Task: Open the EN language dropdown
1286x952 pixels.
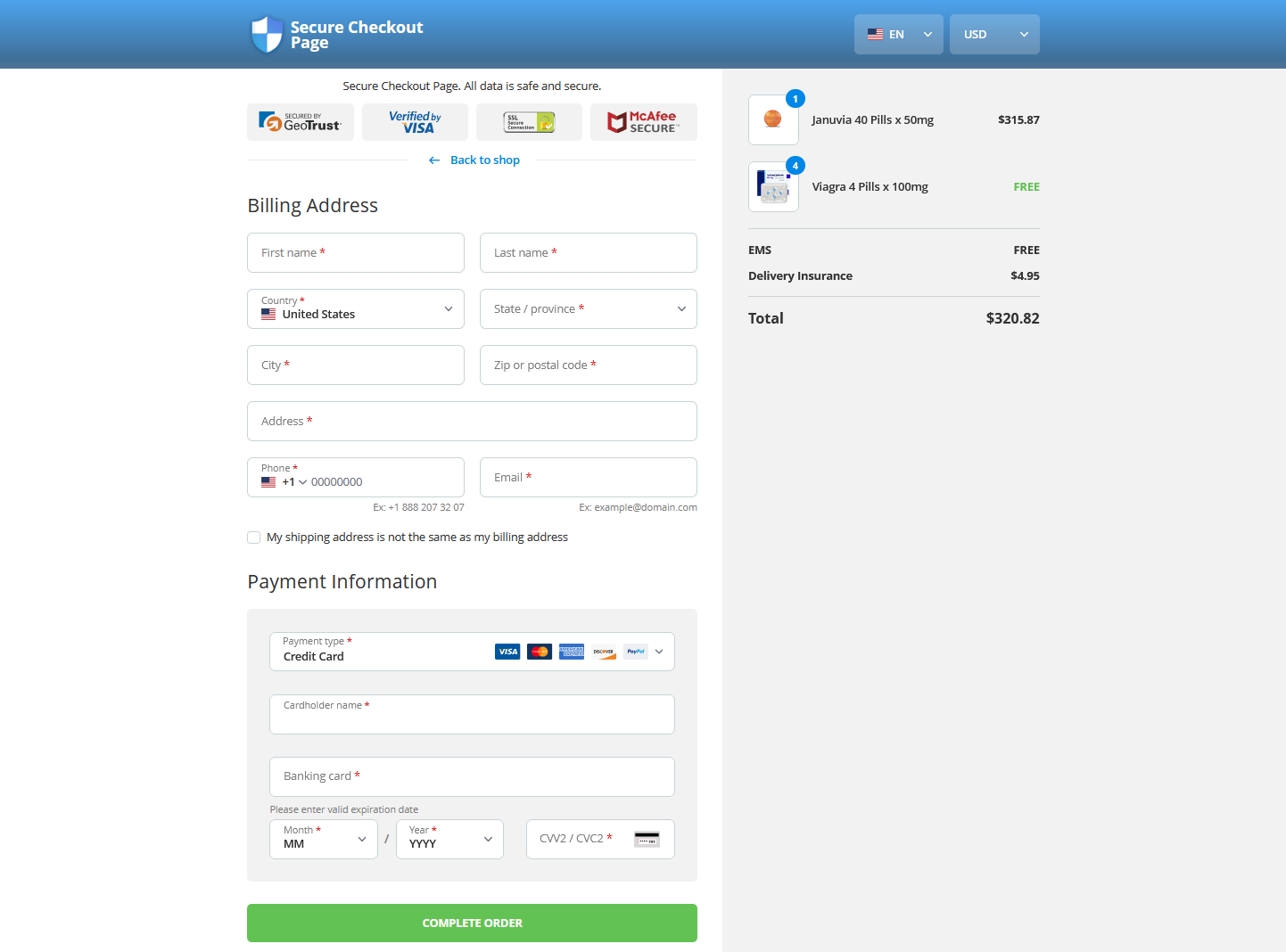Action: [899, 35]
